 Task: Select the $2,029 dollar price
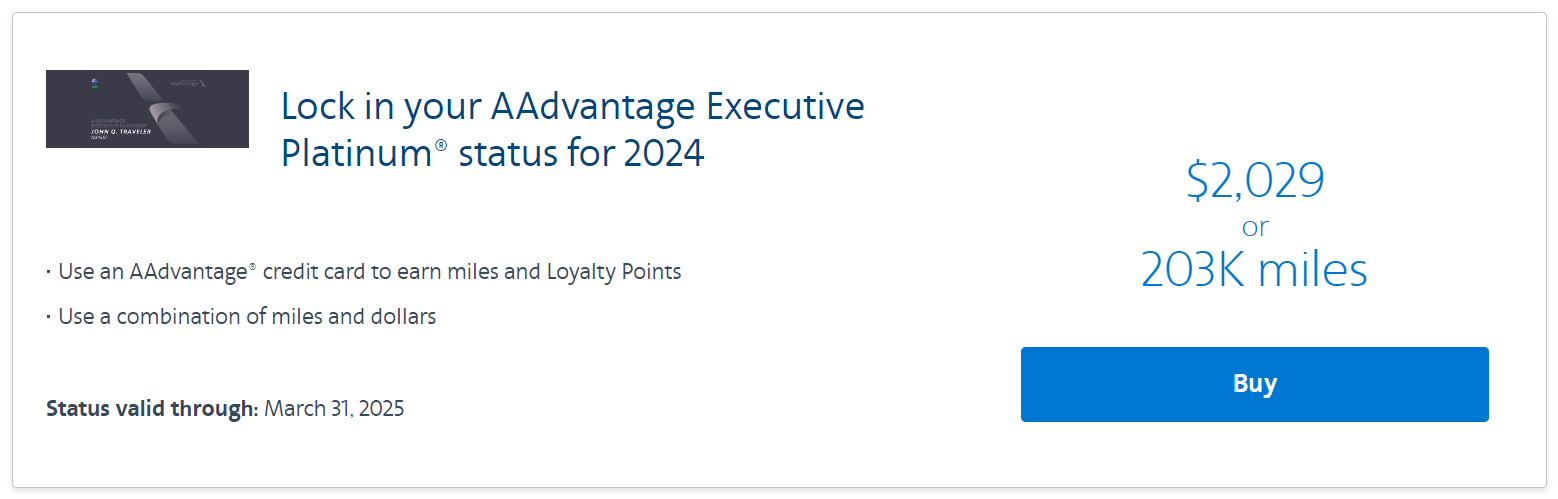pos(1255,181)
